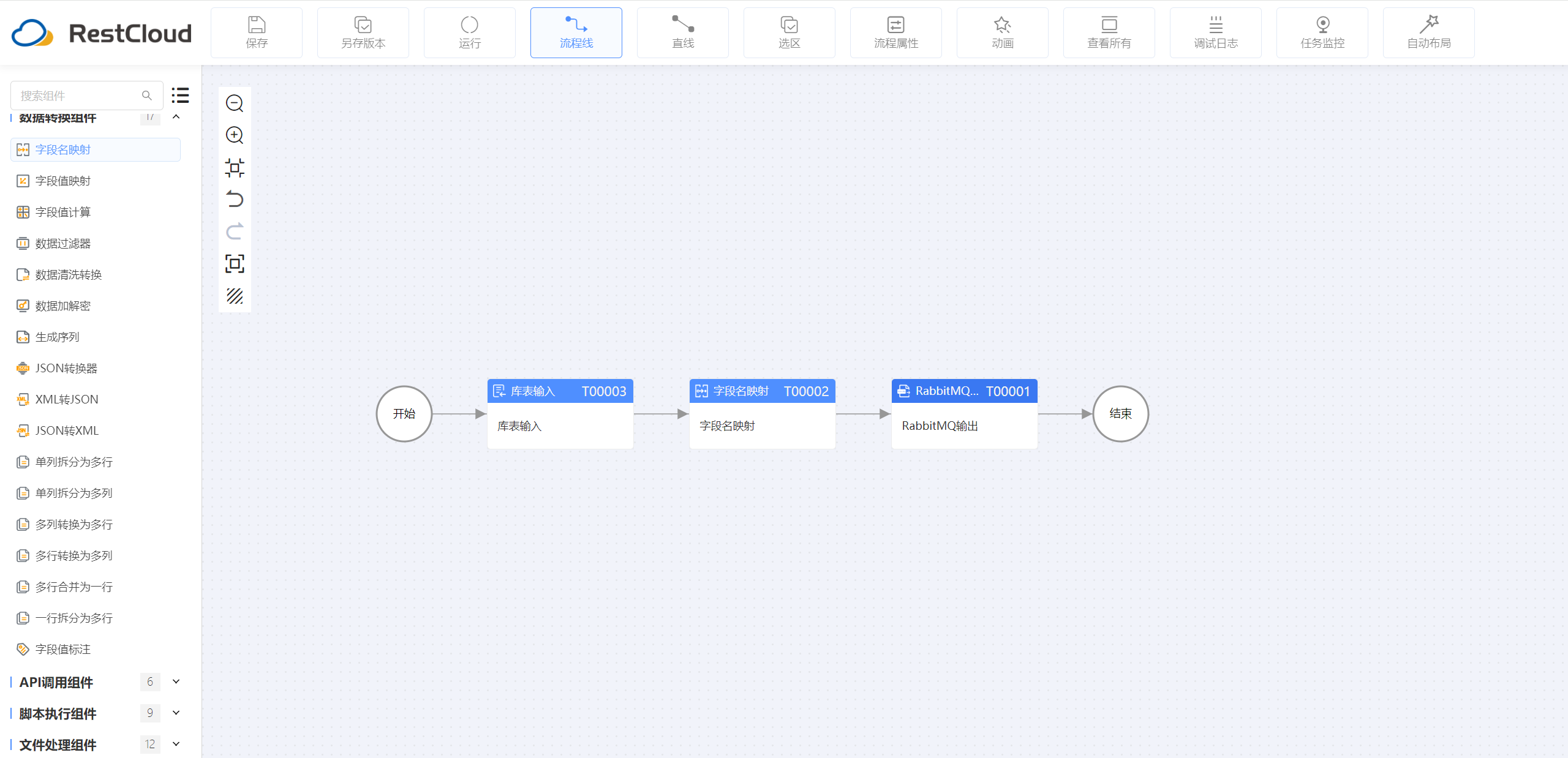Collapse the 数据转换组件 section
This screenshot has width=1568, height=758.
pyautogui.click(x=176, y=117)
